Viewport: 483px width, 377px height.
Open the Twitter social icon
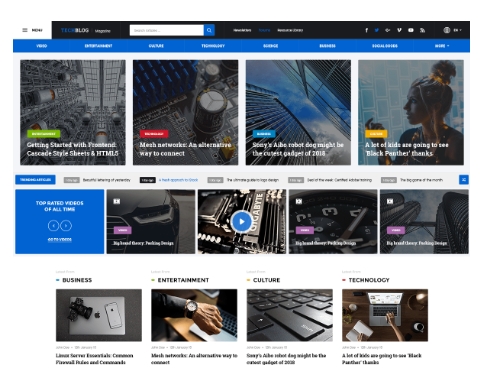(377, 30)
